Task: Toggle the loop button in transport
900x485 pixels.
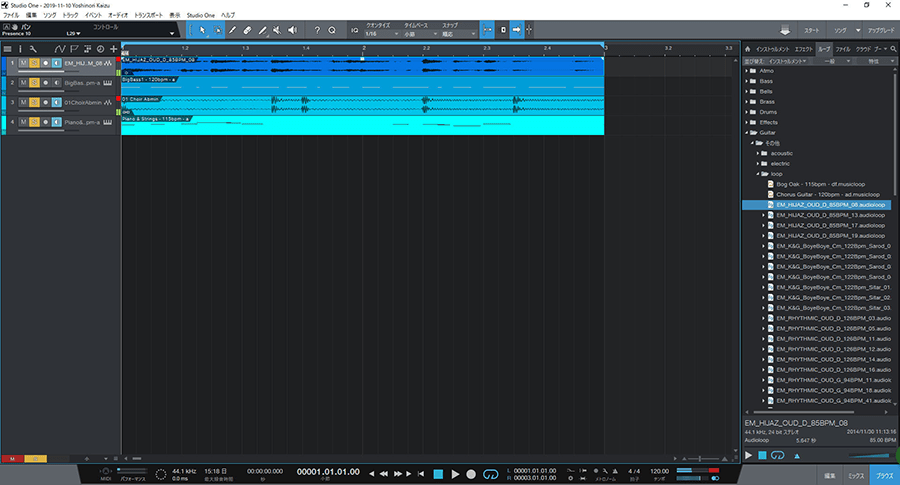Action: coord(490,473)
